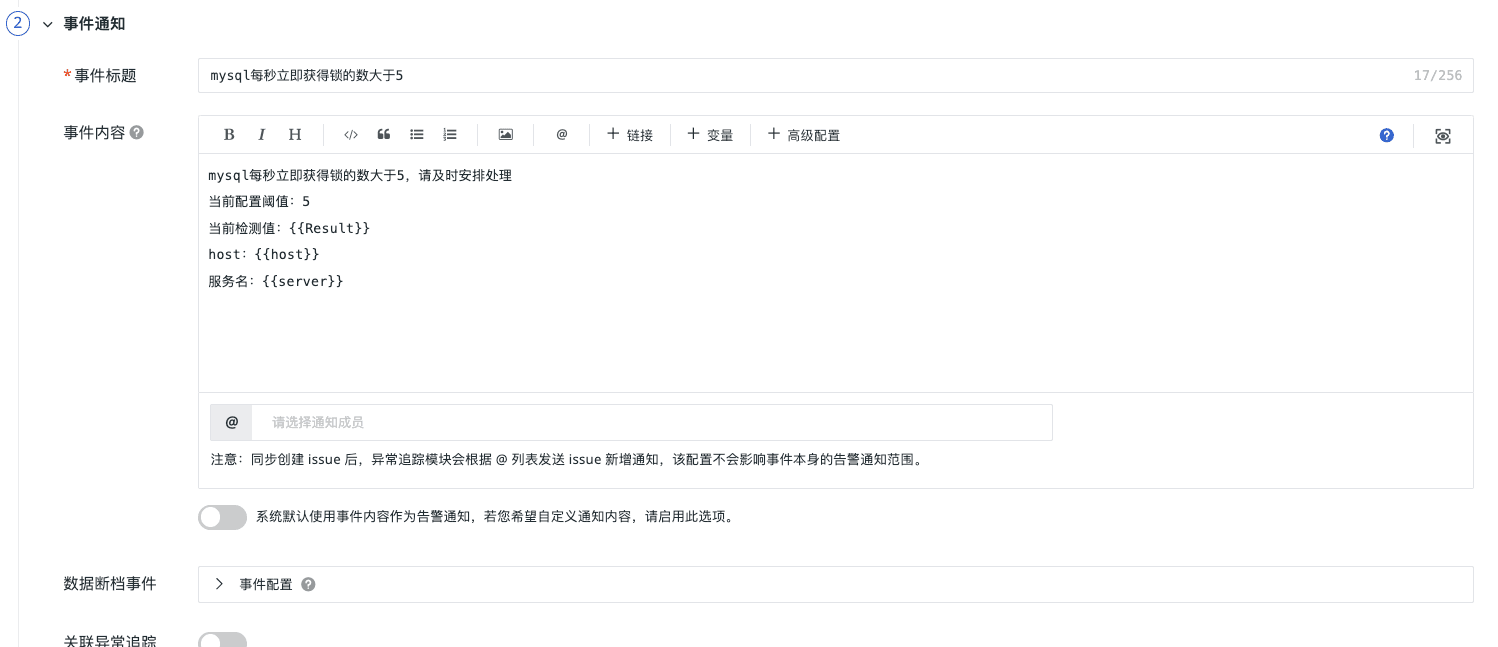Insert an unordered bullet list

tap(417, 135)
